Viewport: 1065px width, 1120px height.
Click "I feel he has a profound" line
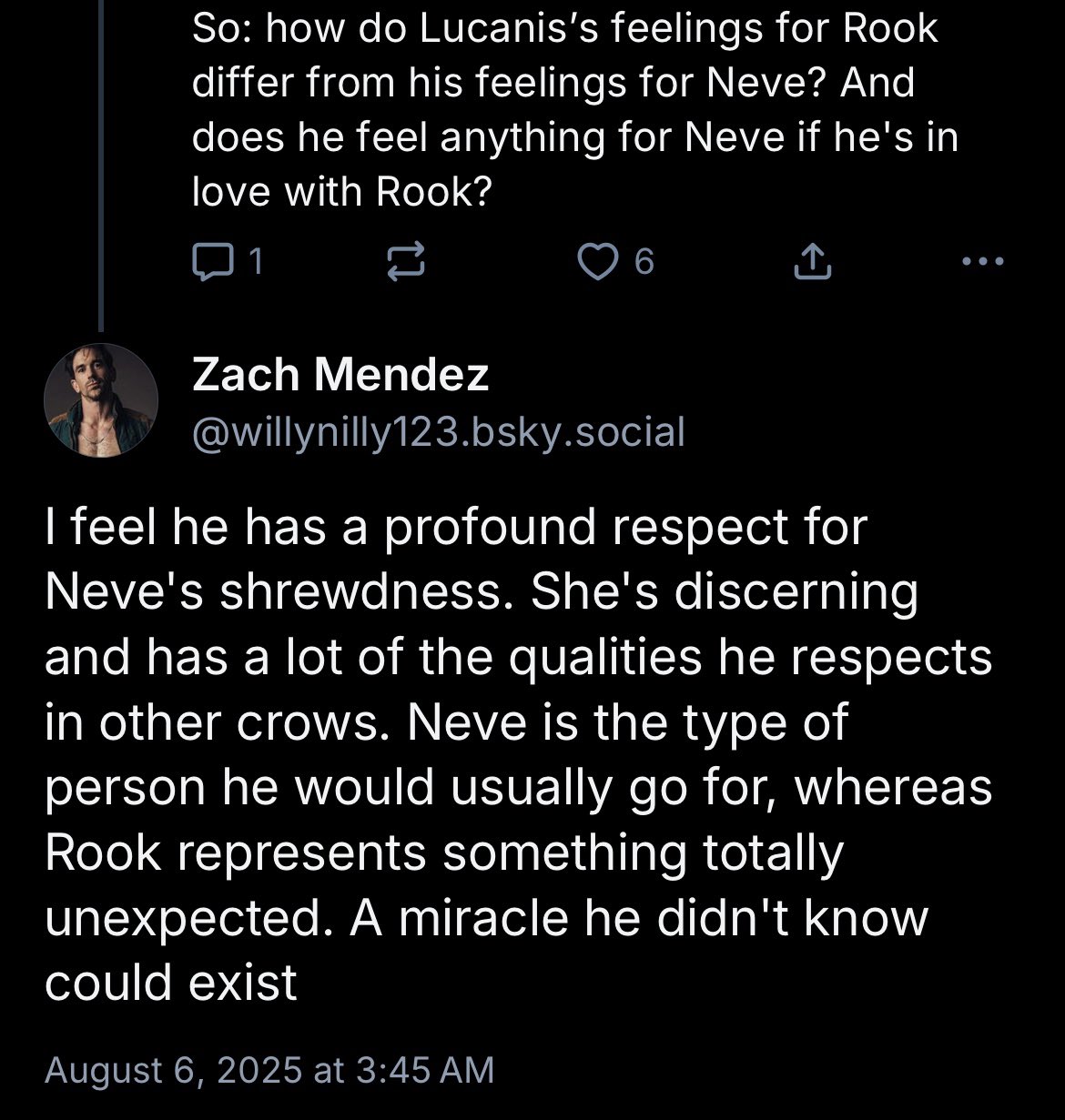[x=455, y=528]
